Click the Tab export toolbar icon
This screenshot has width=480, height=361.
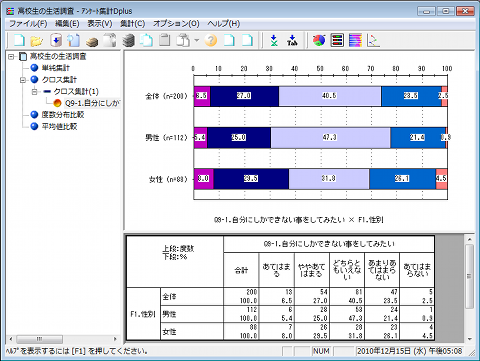[292, 40]
